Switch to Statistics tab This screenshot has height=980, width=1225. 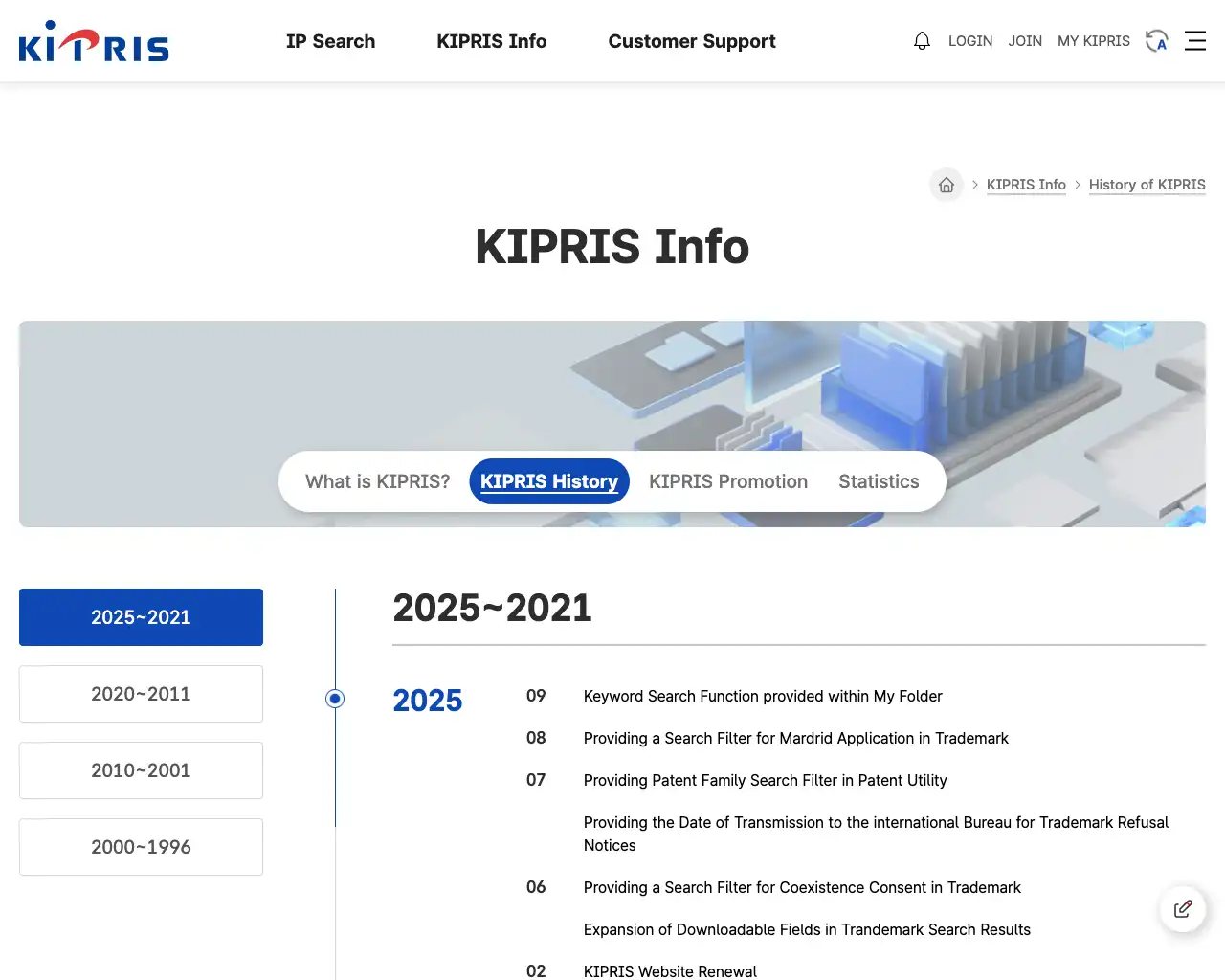click(879, 481)
